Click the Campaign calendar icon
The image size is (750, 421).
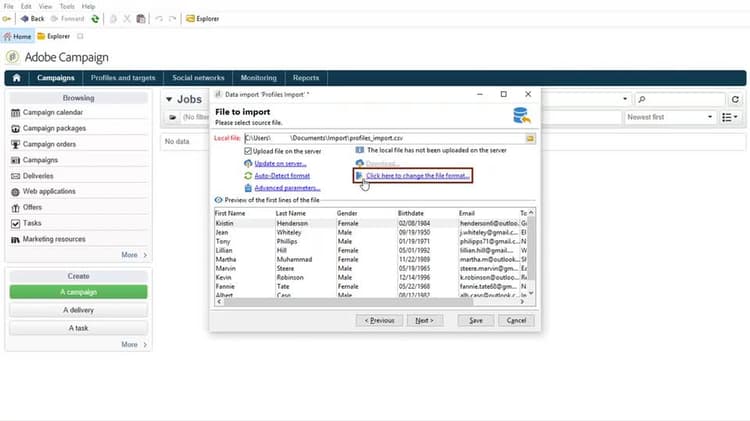click(x=15, y=112)
